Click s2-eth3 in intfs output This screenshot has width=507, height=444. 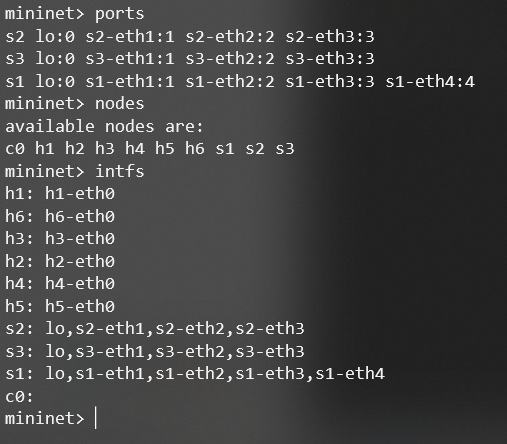[270, 329]
